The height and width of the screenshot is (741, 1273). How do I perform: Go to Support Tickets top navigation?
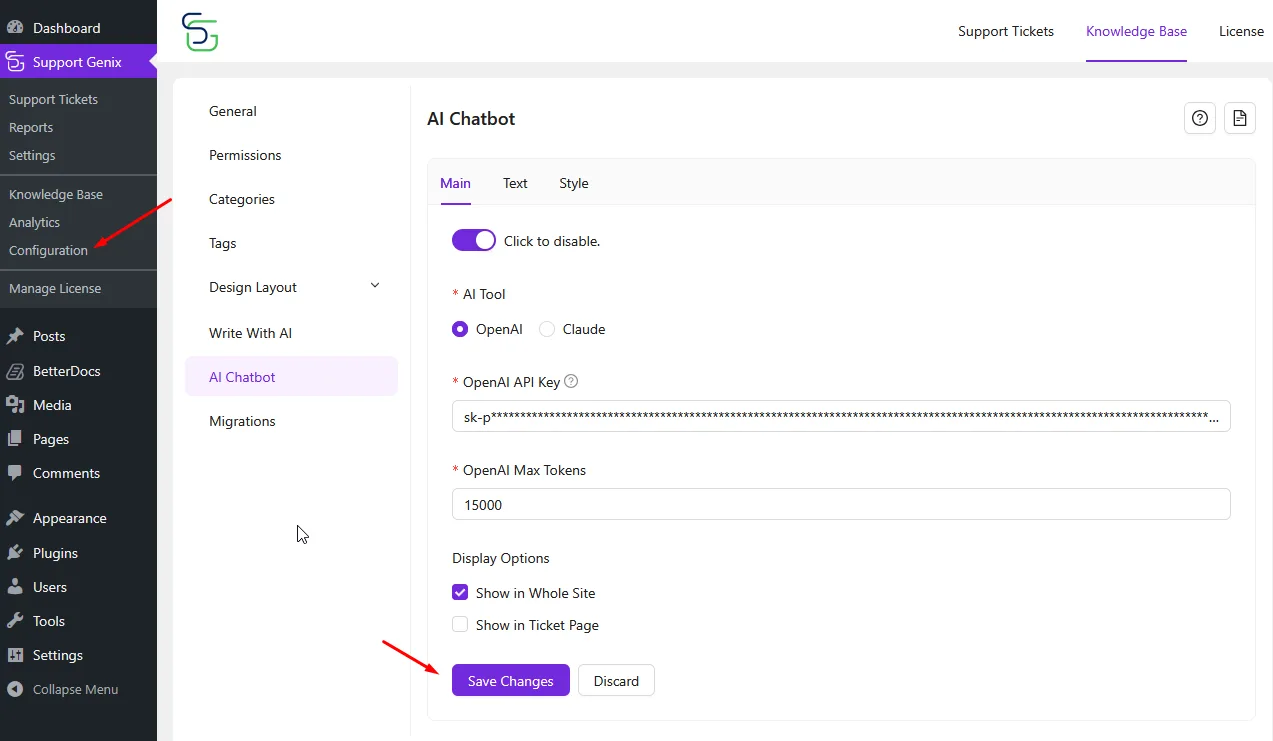coord(1005,31)
